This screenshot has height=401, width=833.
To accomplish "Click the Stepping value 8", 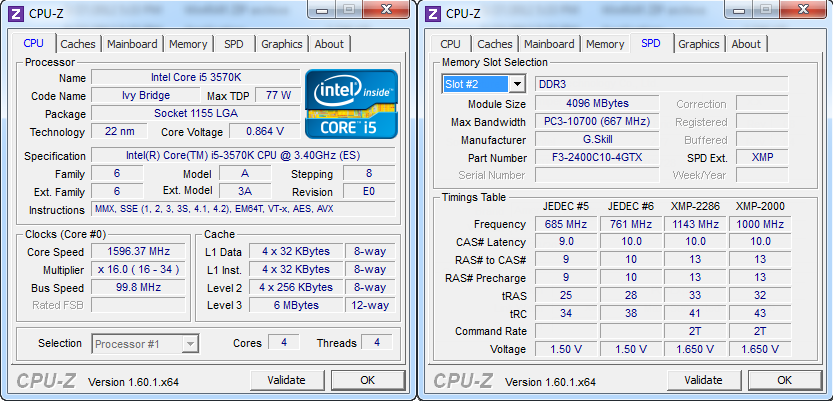I will pyautogui.click(x=369, y=174).
